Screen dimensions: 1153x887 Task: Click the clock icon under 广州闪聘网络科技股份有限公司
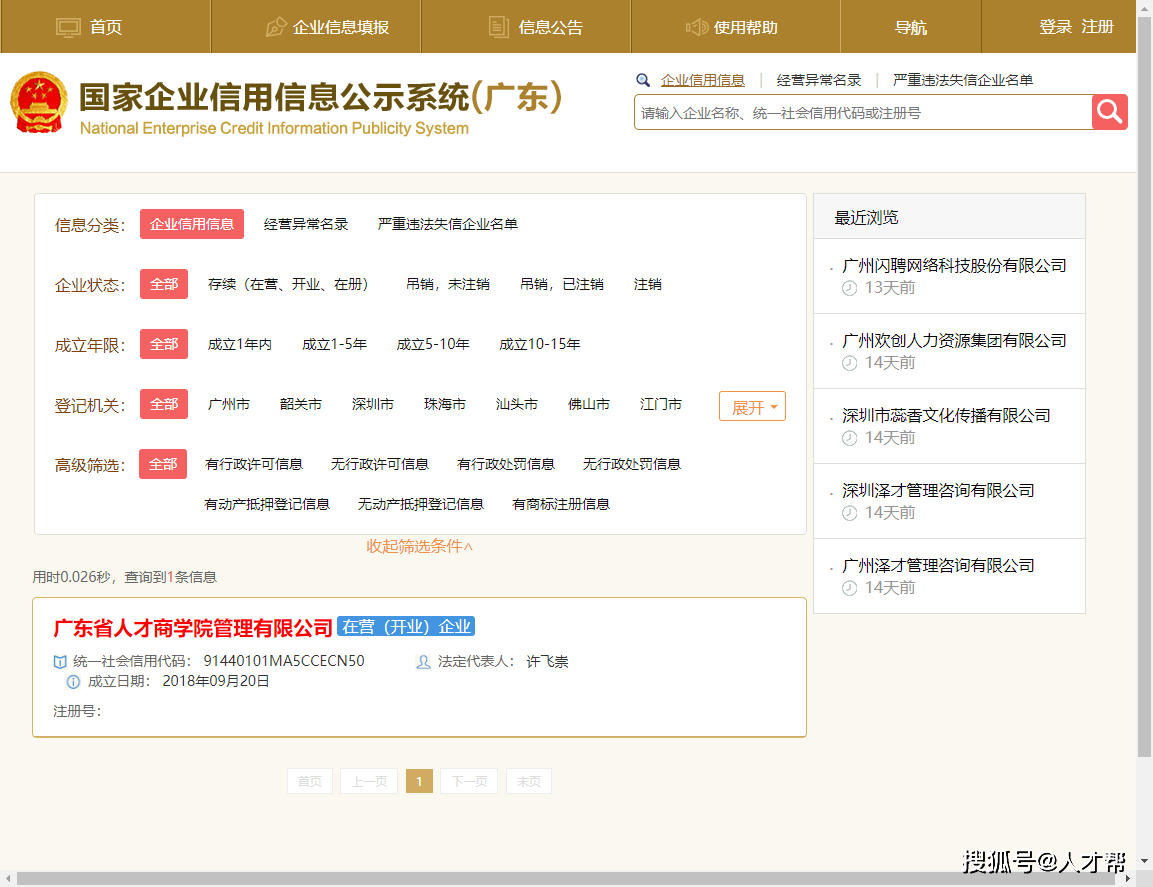click(849, 288)
